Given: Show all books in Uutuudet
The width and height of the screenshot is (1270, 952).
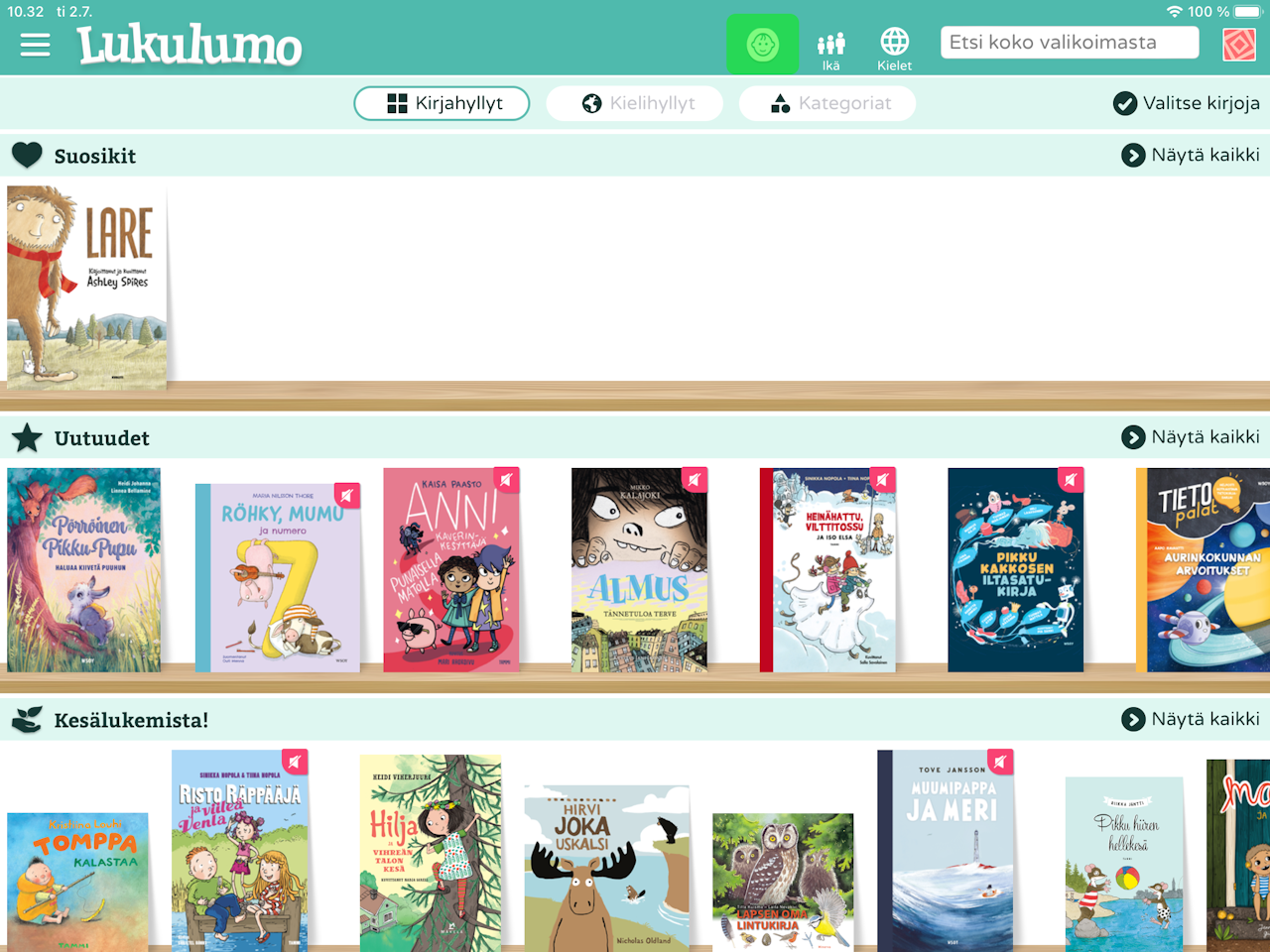Looking at the screenshot, I should click(1191, 437).
